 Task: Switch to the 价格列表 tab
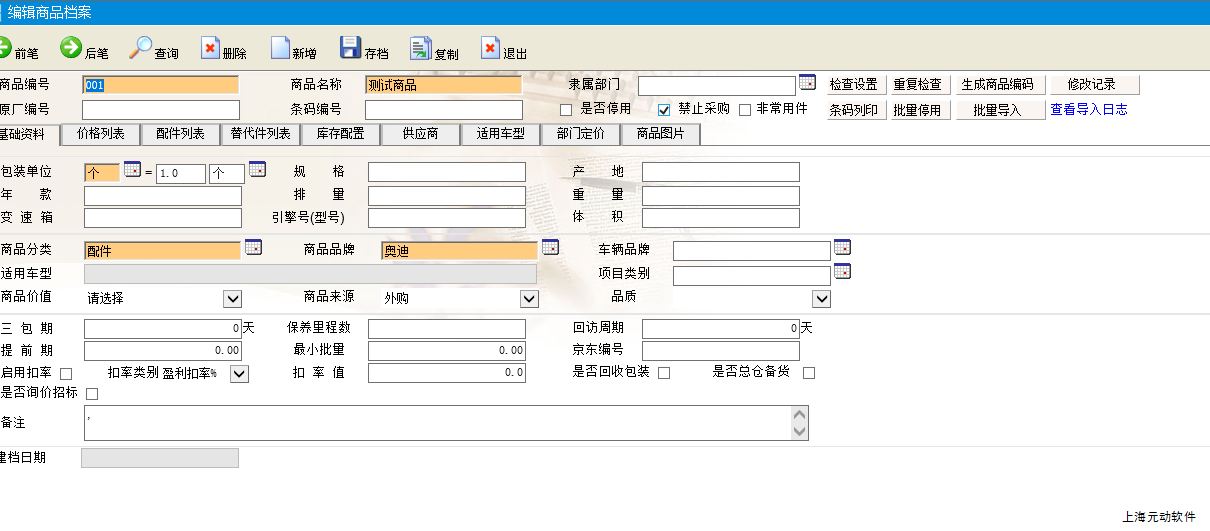pos(101,134)
